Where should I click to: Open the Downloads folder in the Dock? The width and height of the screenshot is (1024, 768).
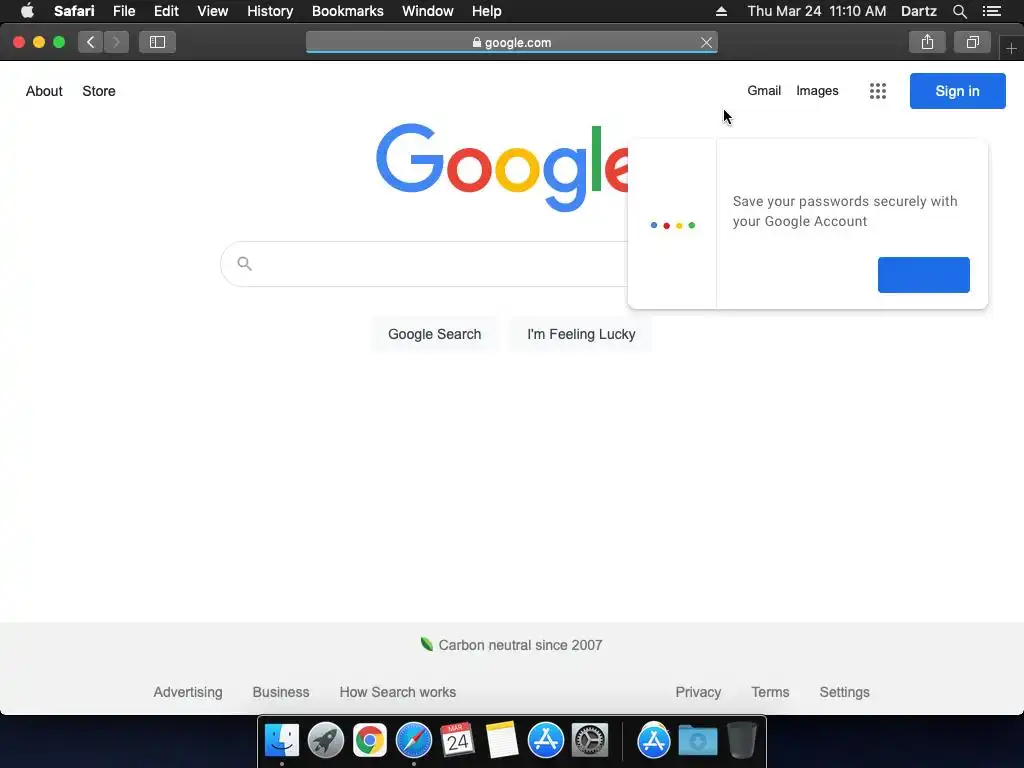pos(697,741)
